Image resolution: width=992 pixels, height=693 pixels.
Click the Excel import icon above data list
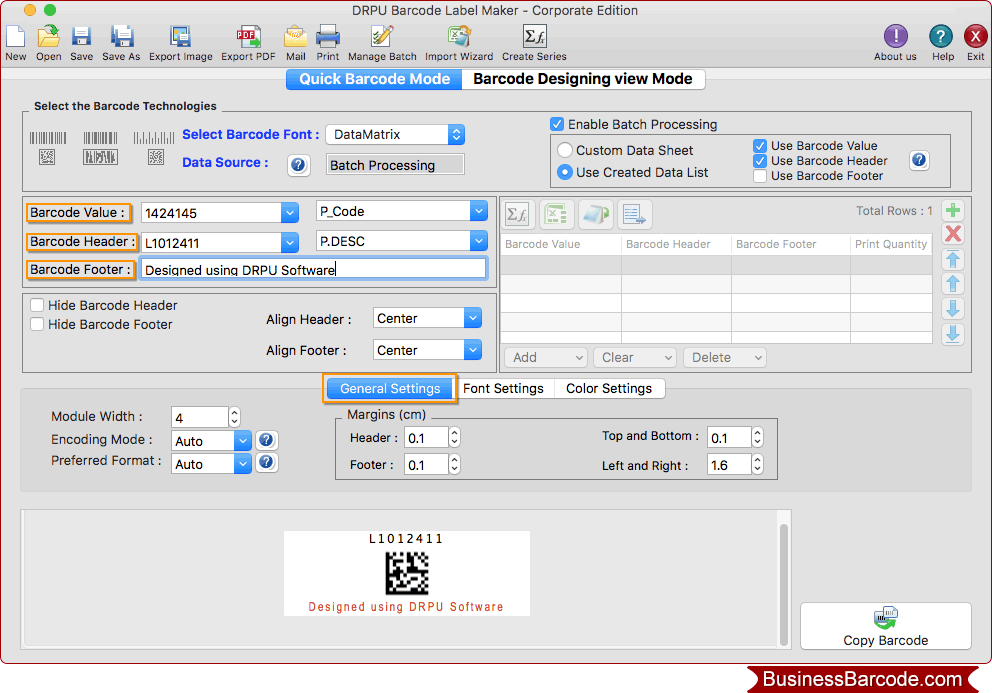click(x=555, y=215)
